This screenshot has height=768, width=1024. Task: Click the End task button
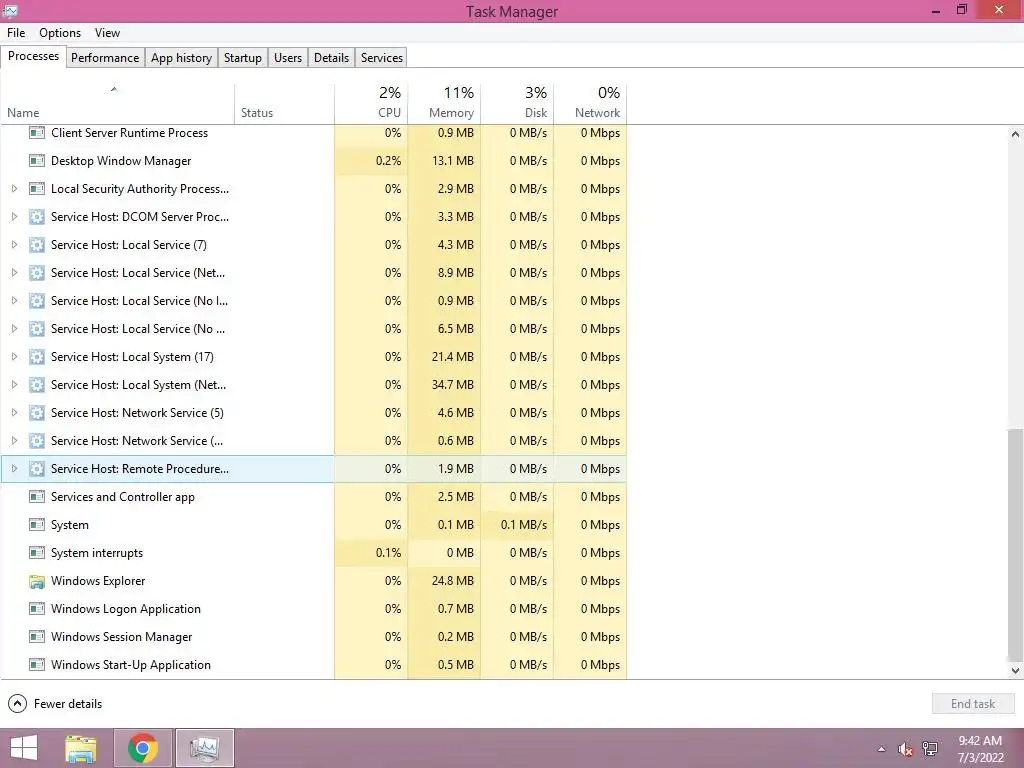tap(973, 704)
